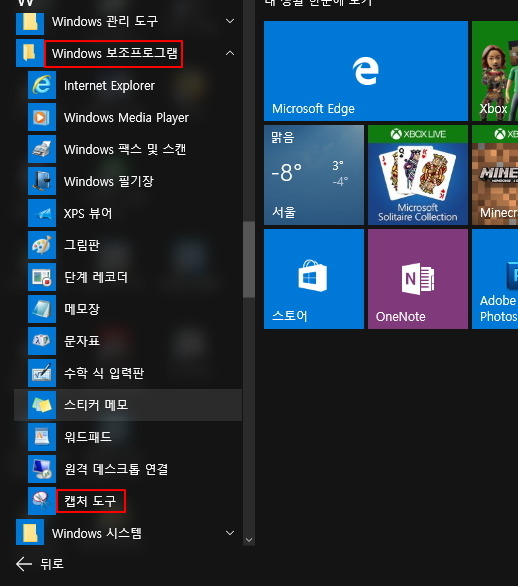This screenshot has width=518, height=586.
Task: Open Microsoft Solitaire Collection tile
Action: tap(418, 175)
